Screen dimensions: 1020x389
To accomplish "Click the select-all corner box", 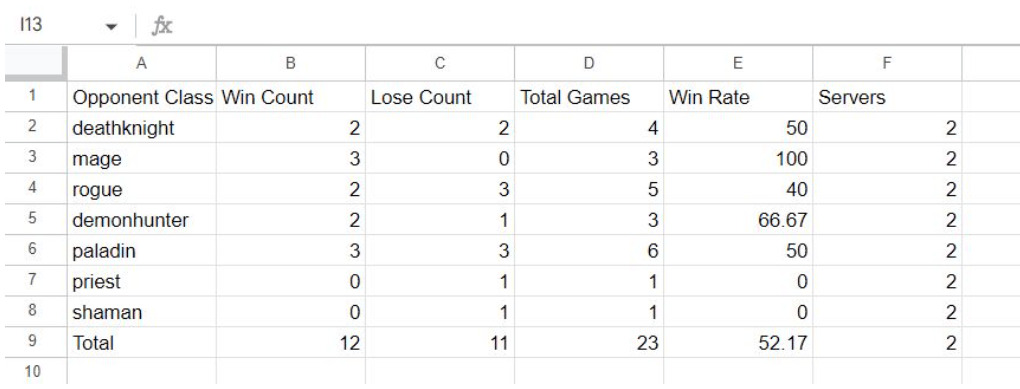I will (x=36, y=63).
